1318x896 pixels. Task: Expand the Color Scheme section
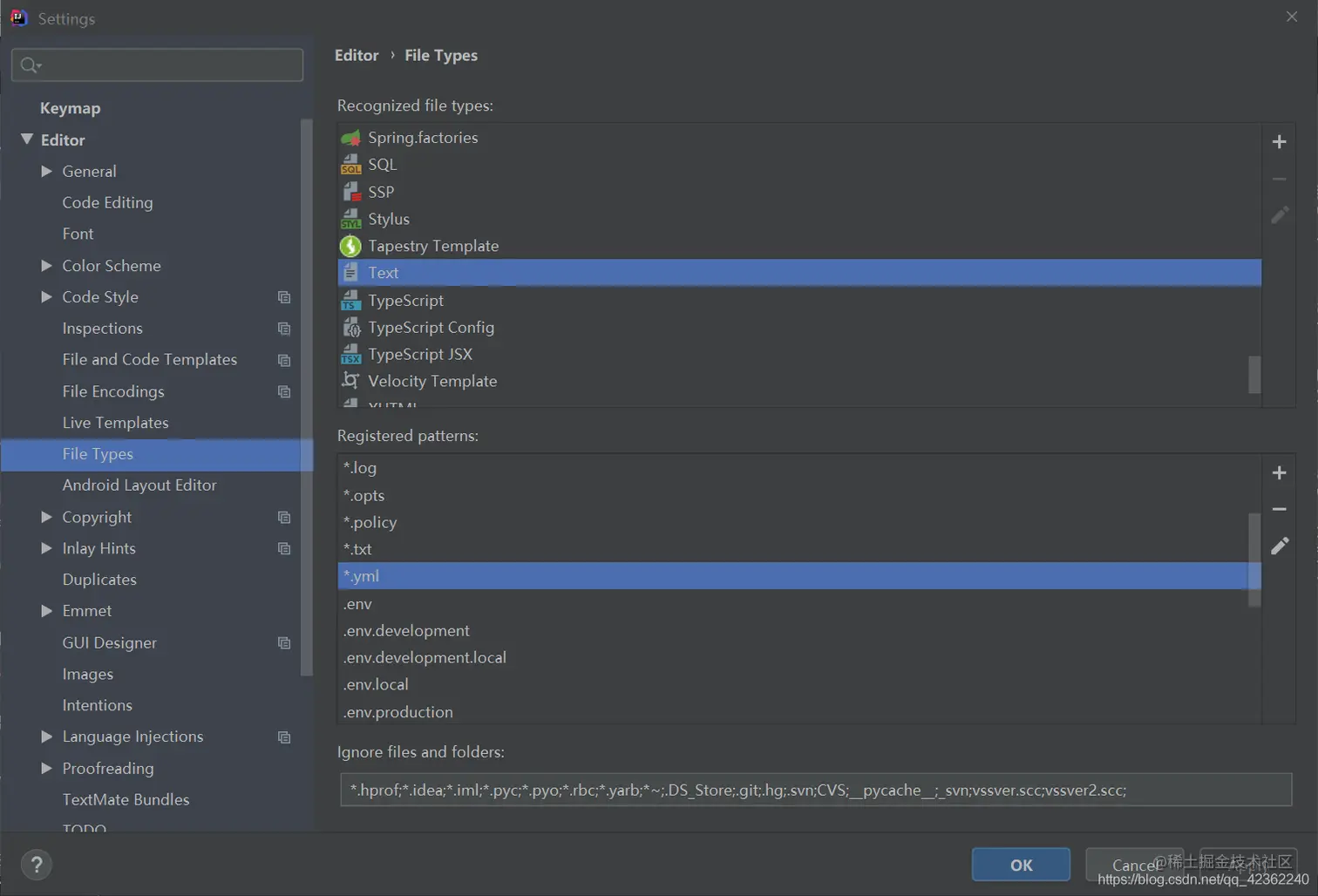tap(46, 266)
